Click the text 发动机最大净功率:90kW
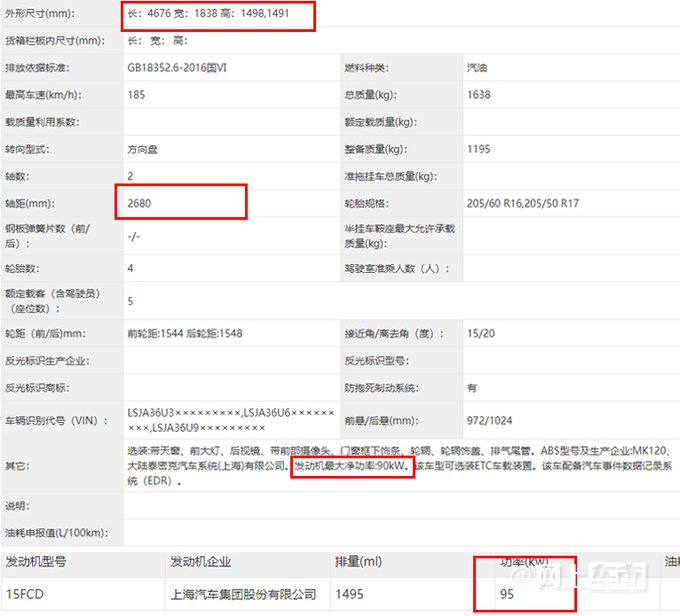This screenshot has width=680, height=616. (351, 466)
